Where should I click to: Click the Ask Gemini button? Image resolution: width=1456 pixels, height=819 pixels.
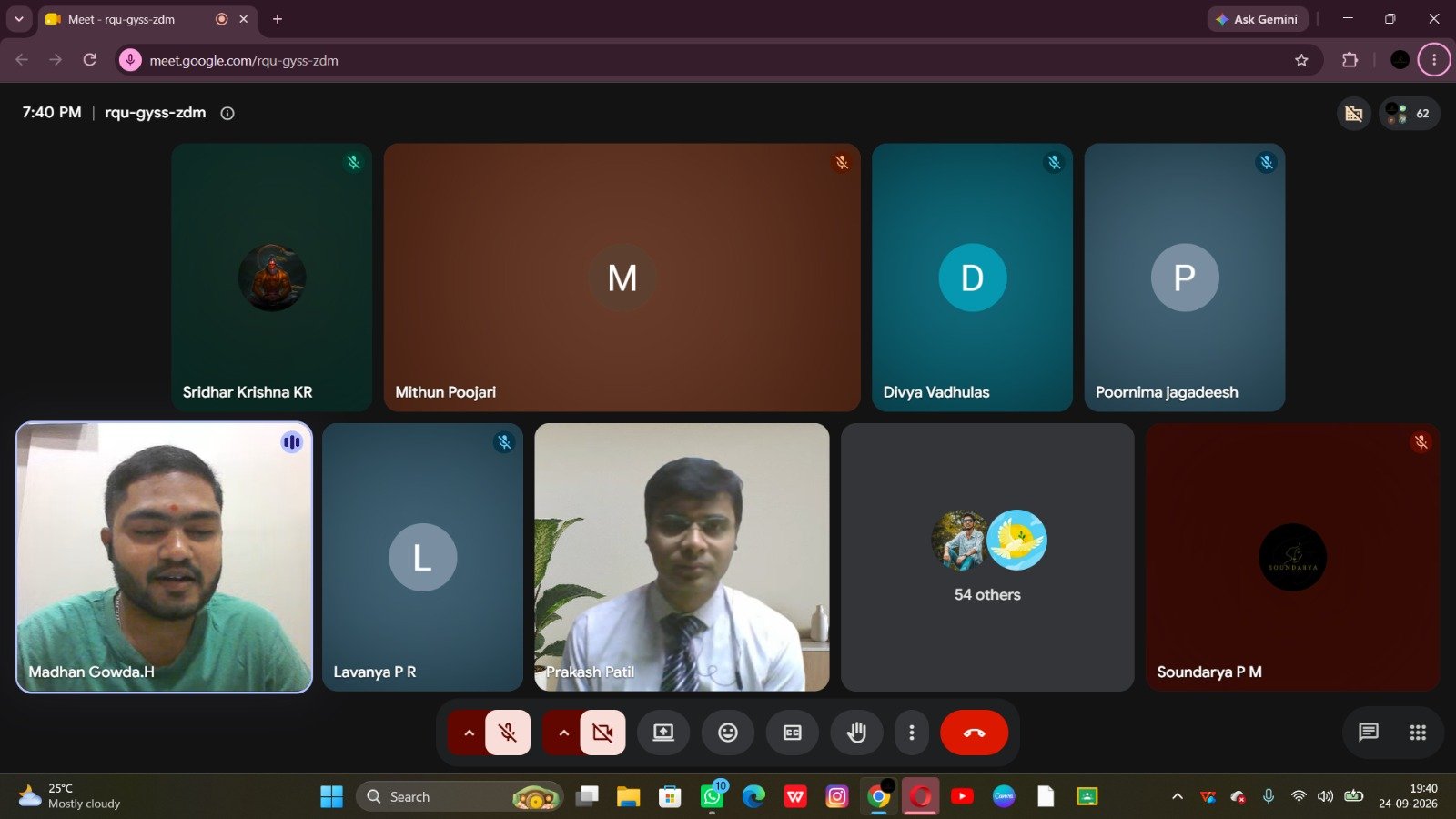[x=1258, y=19]
